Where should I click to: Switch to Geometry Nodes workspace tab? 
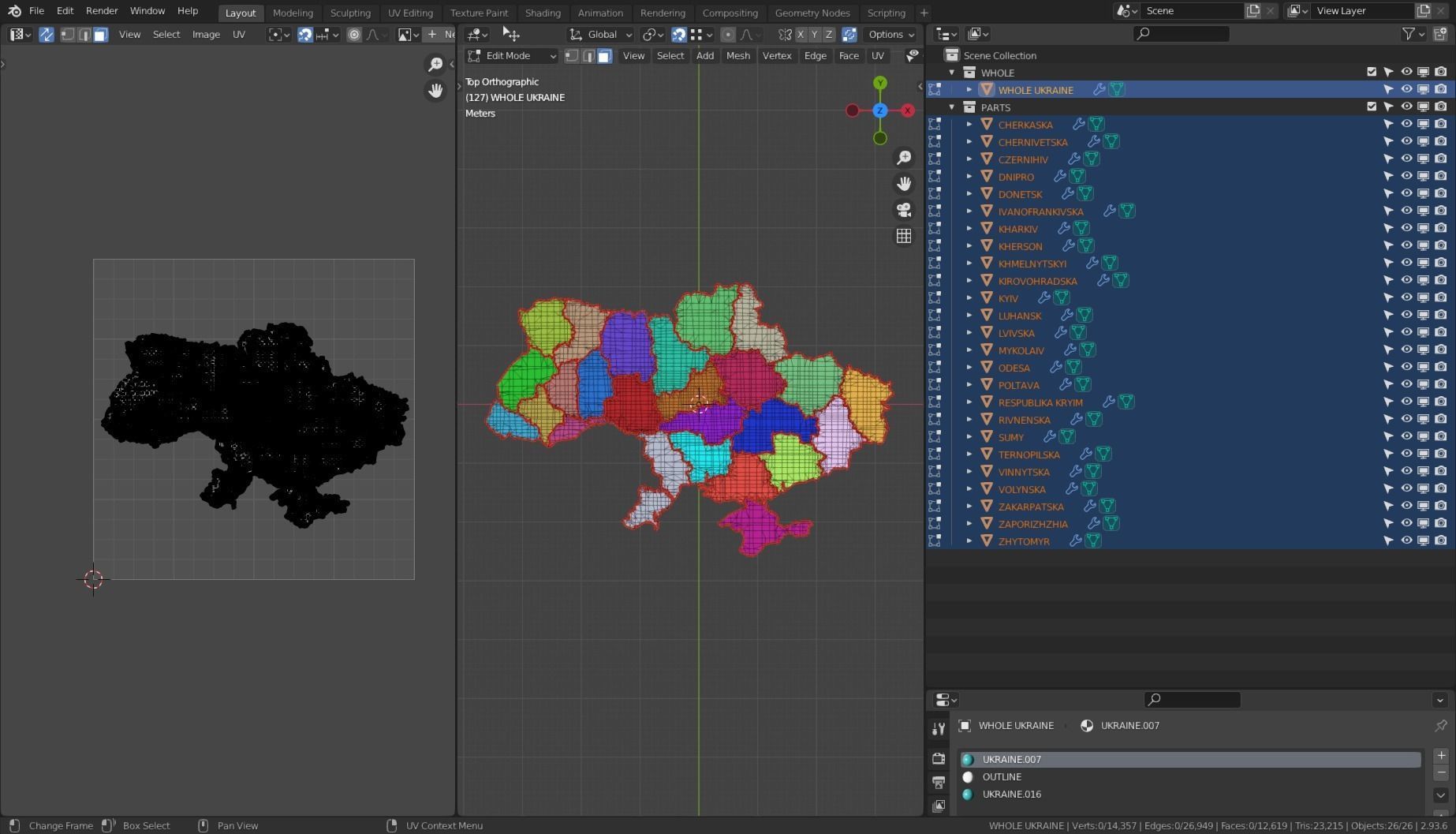pos(812,13)
